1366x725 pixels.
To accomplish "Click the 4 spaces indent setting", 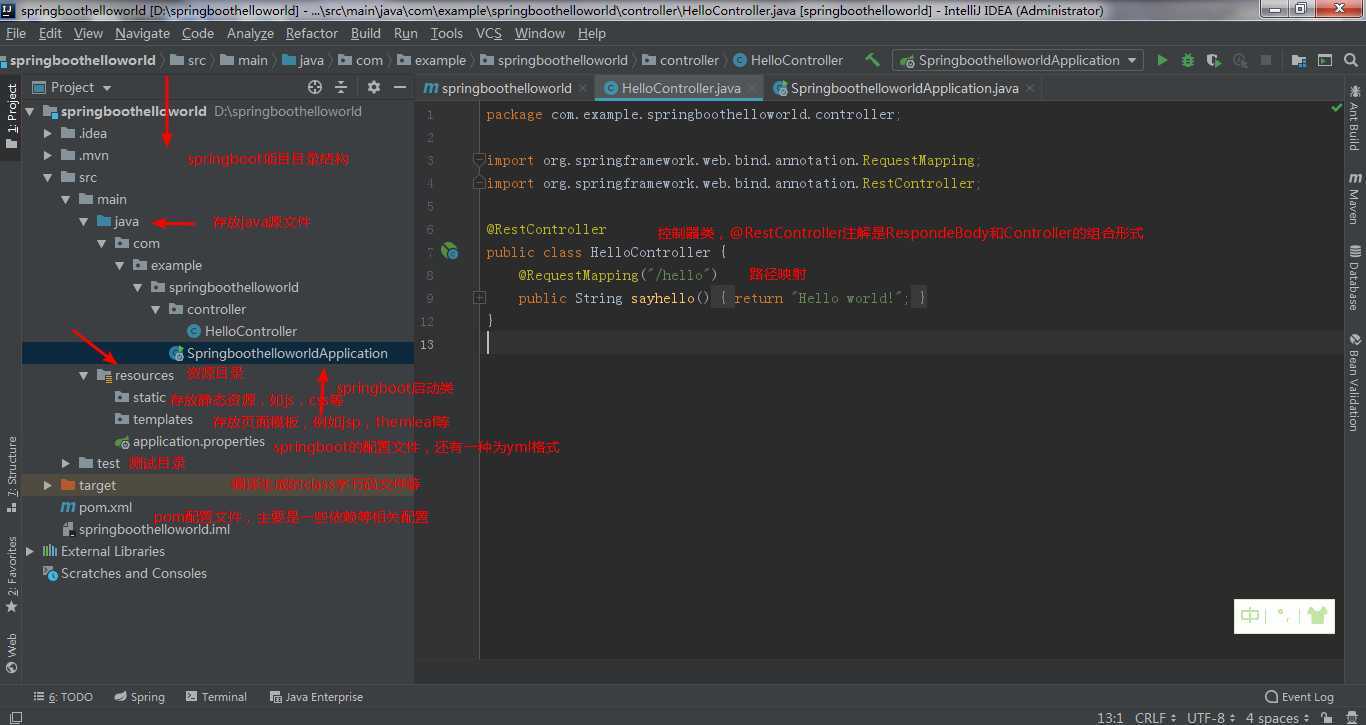I will point(1276,718).
